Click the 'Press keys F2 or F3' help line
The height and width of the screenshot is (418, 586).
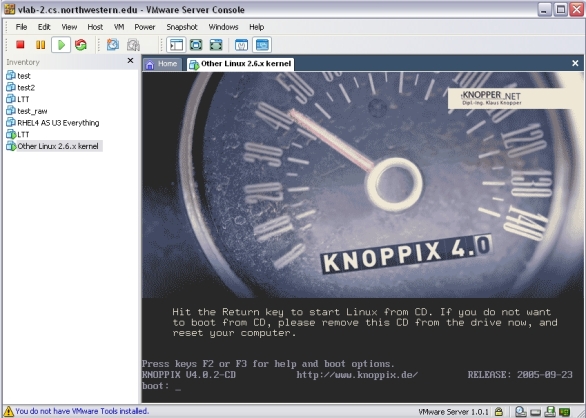pyautogui.click(x=268, y=364)
